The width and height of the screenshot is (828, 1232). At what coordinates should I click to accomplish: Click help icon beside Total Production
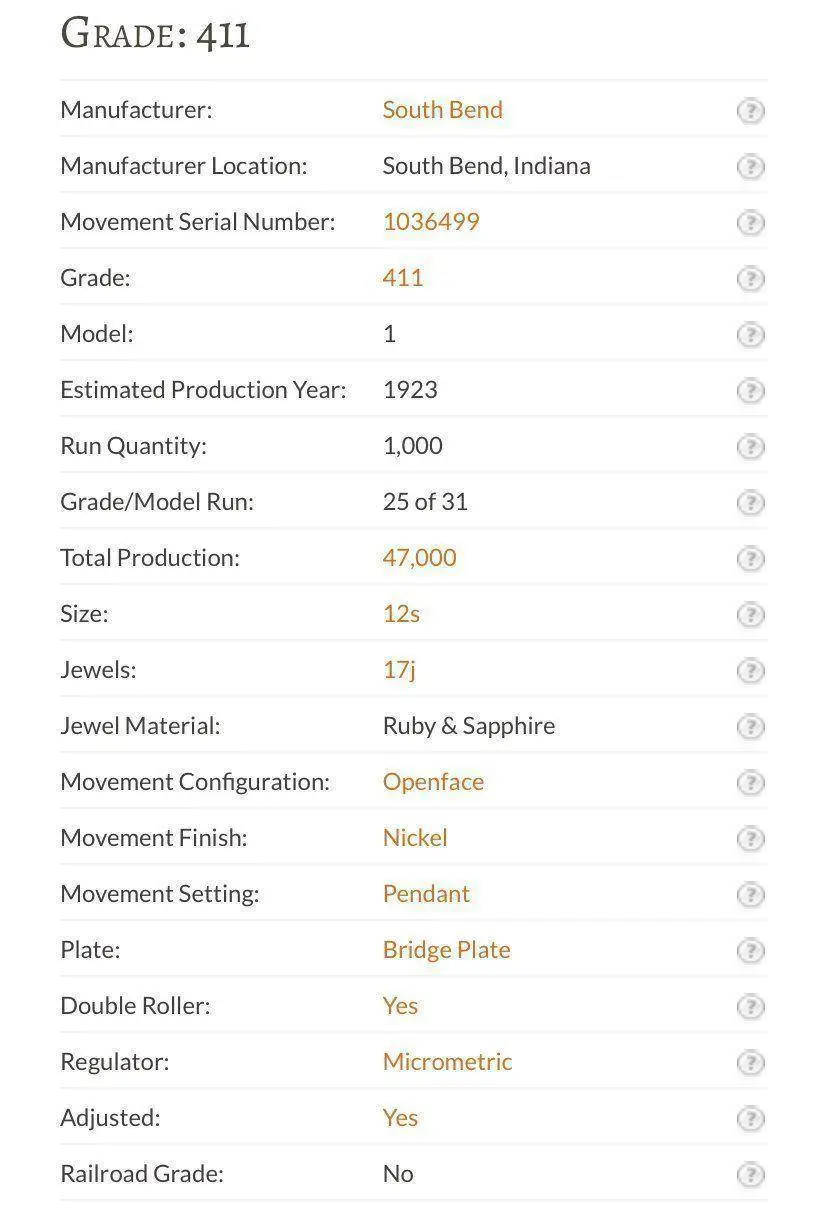(x=750, y=559)
